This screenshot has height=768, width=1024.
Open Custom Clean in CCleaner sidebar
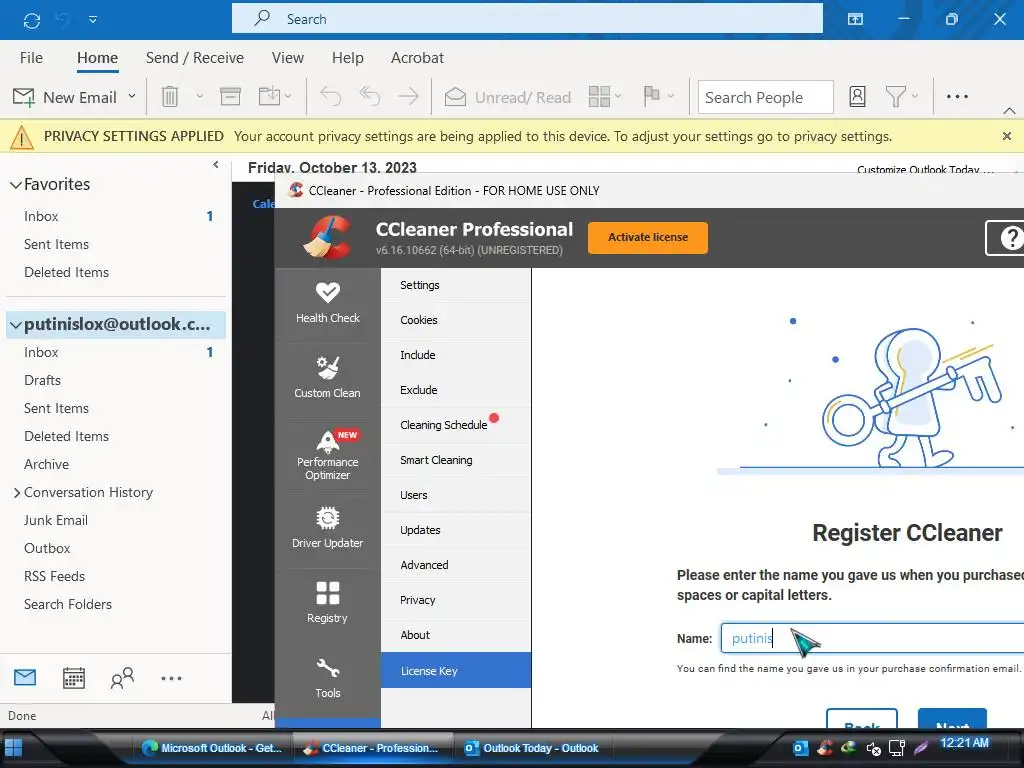pos(328,379)
